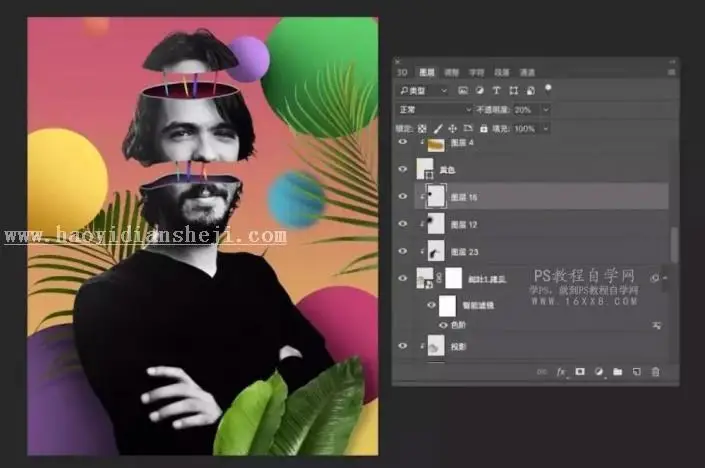Switch to the 调整 tab
The image size is (705, 468).
(451, 72)
